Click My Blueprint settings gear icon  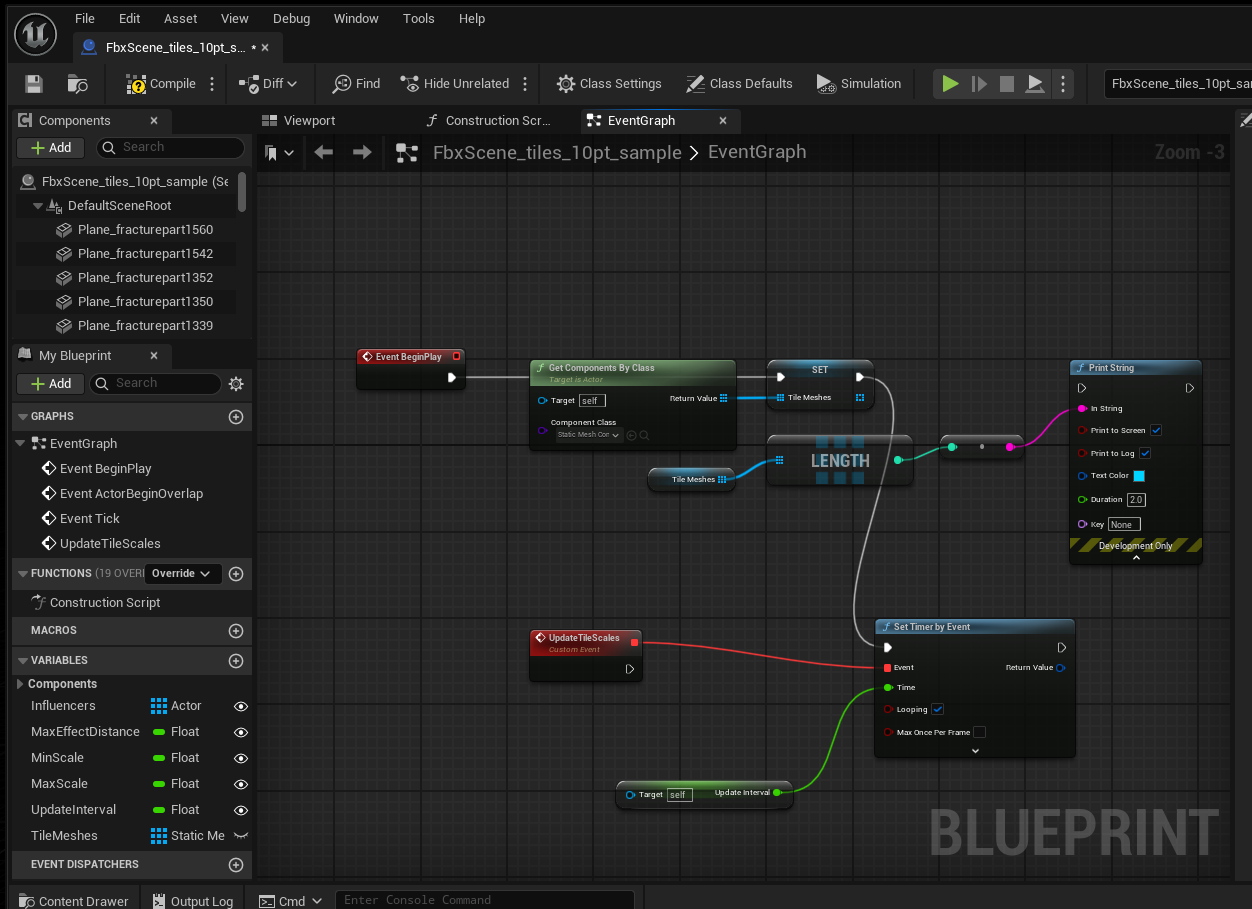236,383
